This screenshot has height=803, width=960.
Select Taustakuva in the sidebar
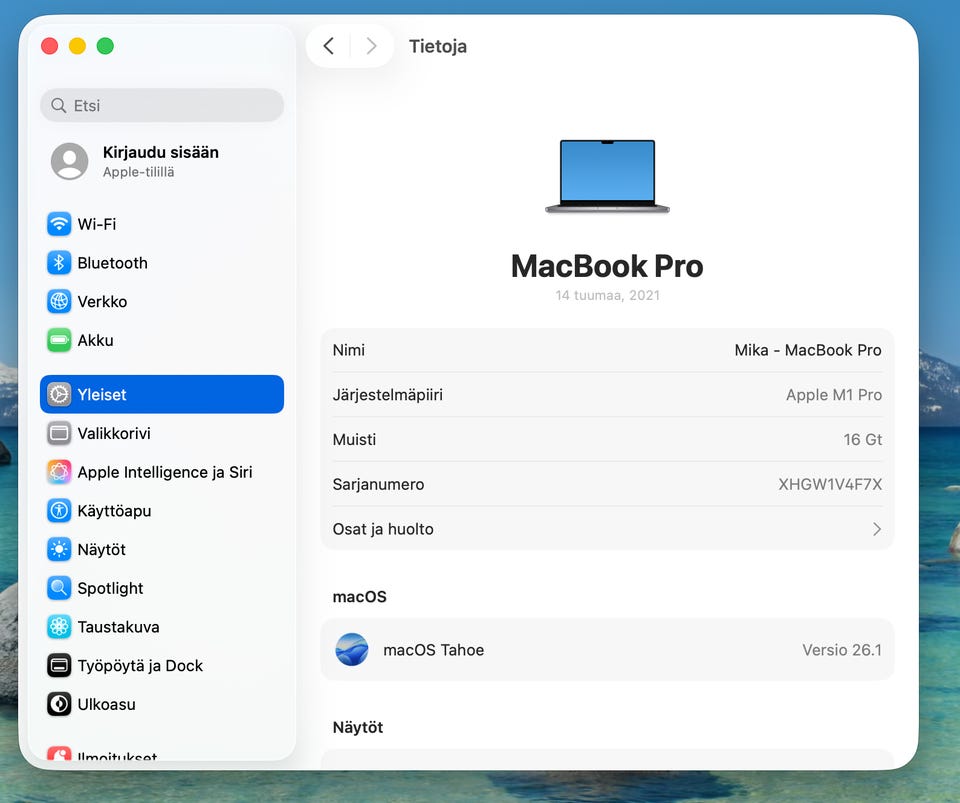pos(162,627)
